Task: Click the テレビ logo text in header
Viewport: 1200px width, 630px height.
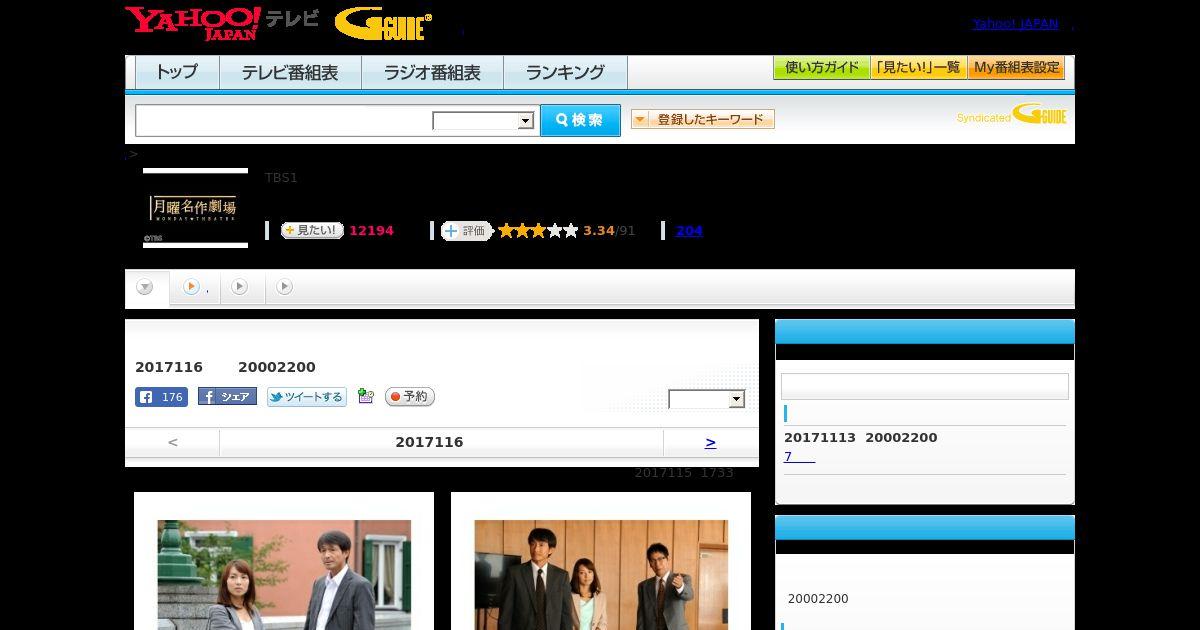Action: [x=292, y=18]
